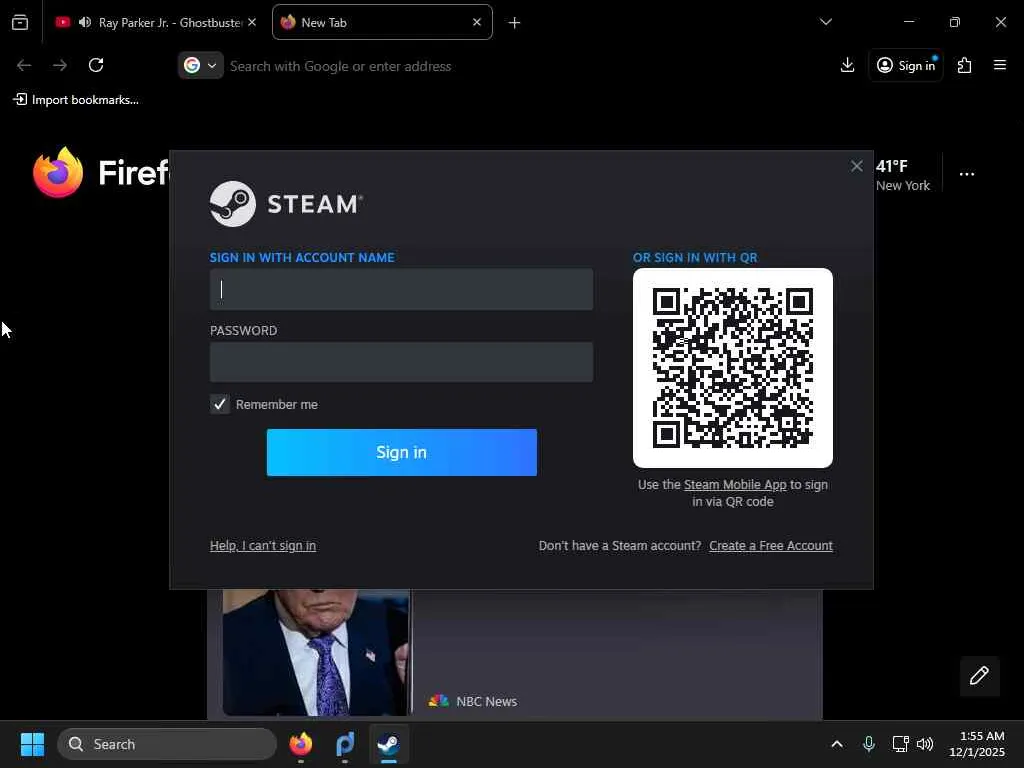Open Create a Free Account link
The image size is (1024, 768).
(771, 545)
